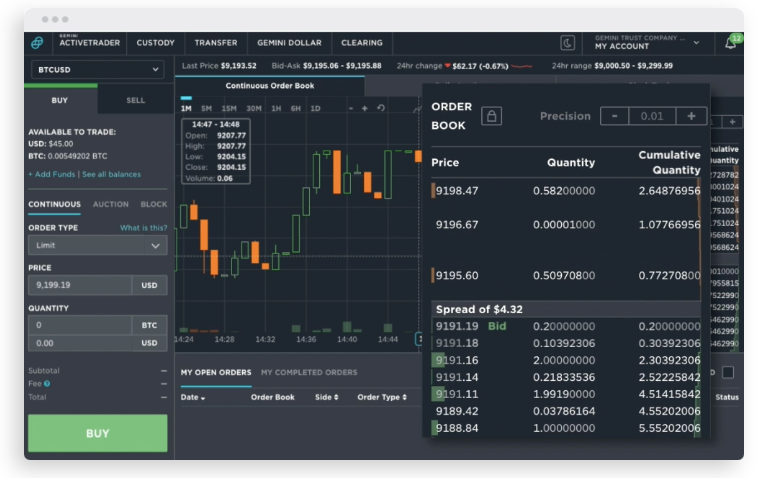This screenshot has width=761, height=478.
Task: Open ActiveTrader menu item
Action: click(x=89, y=43)
